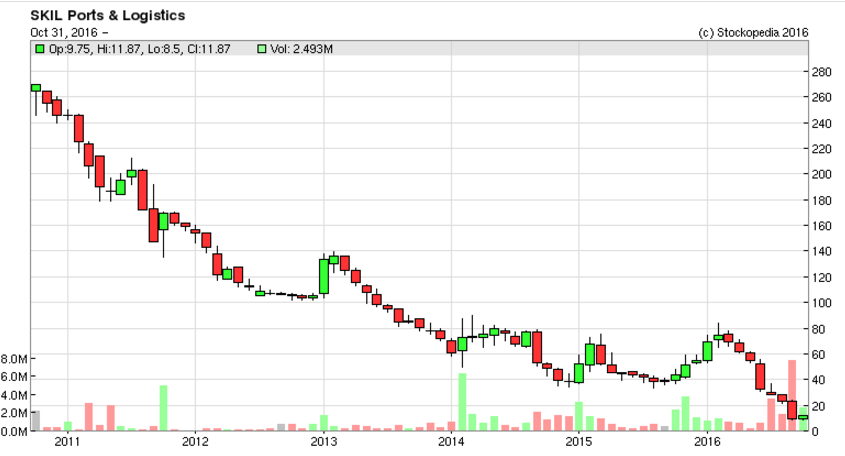Click the green Vol legend swatch
The image size is (845, 456).
click(x=262, y=49)
